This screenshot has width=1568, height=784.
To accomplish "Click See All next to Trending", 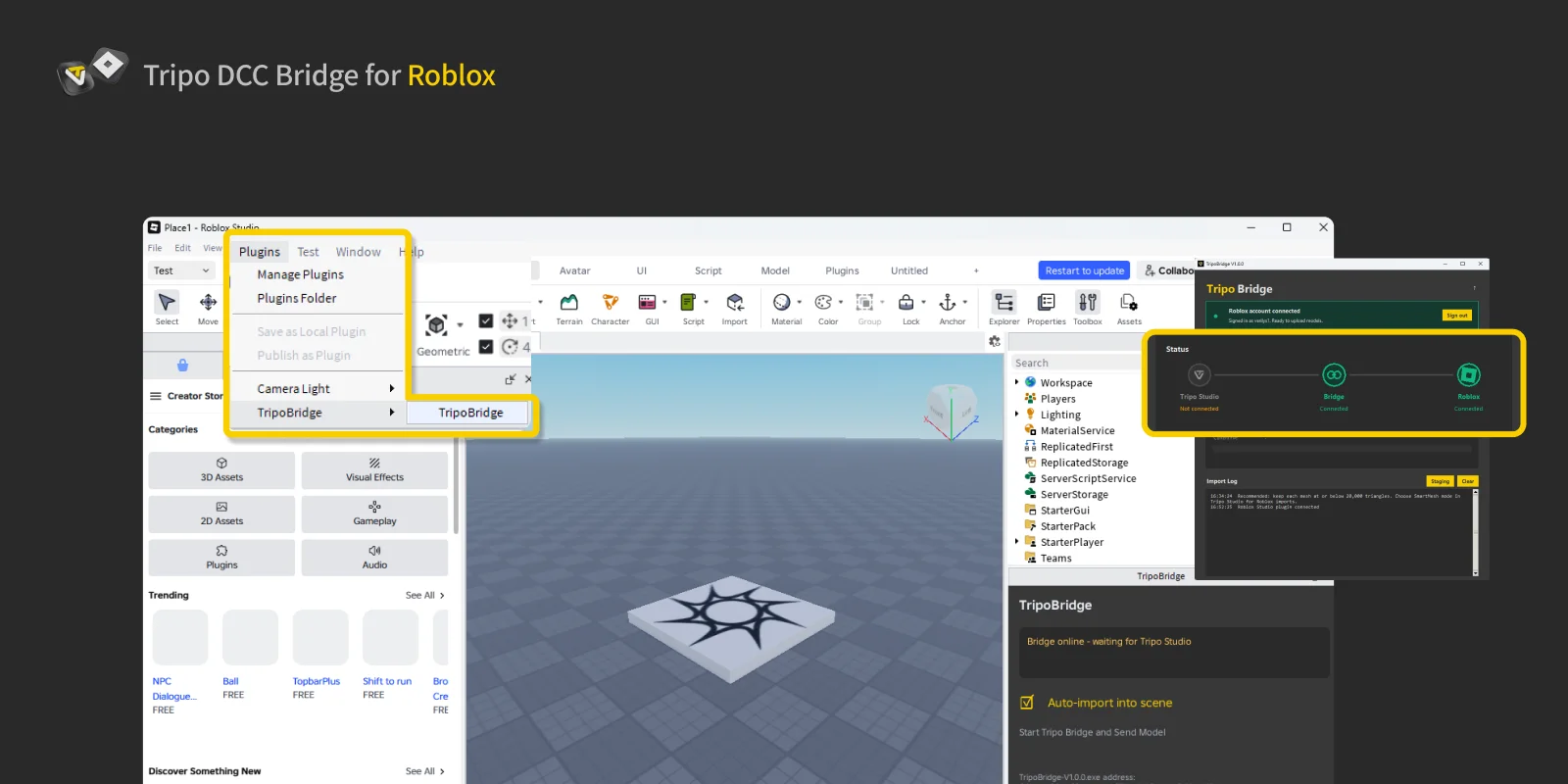I will [x=424, y=595].
